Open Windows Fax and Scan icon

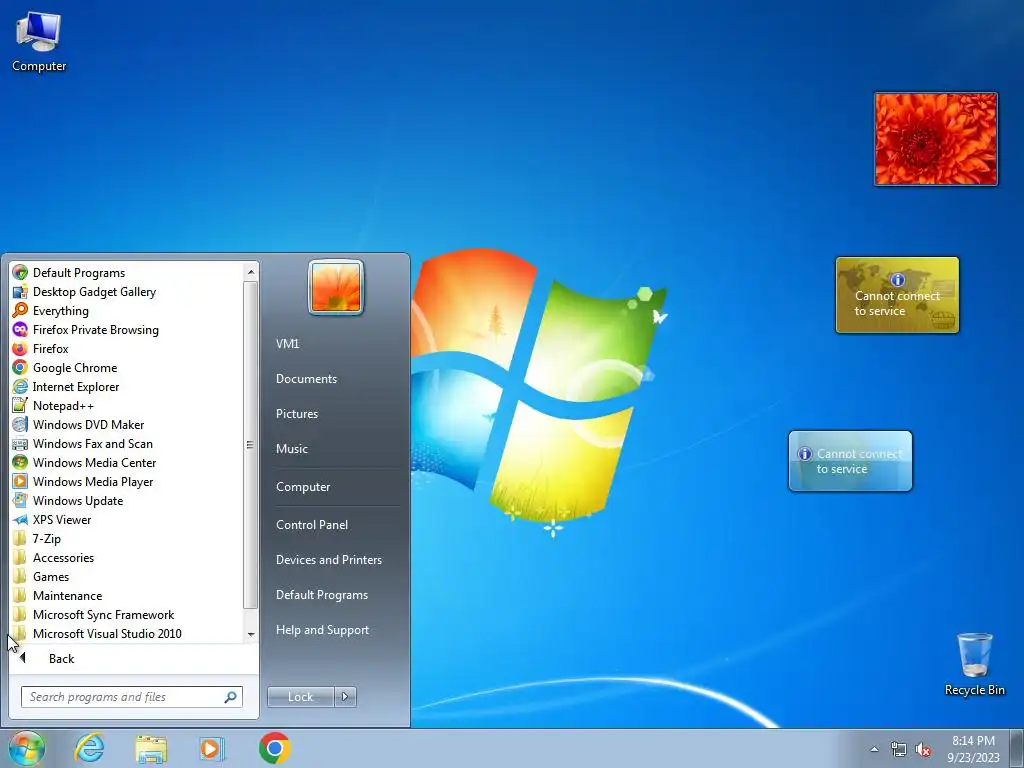click(20, 443)
